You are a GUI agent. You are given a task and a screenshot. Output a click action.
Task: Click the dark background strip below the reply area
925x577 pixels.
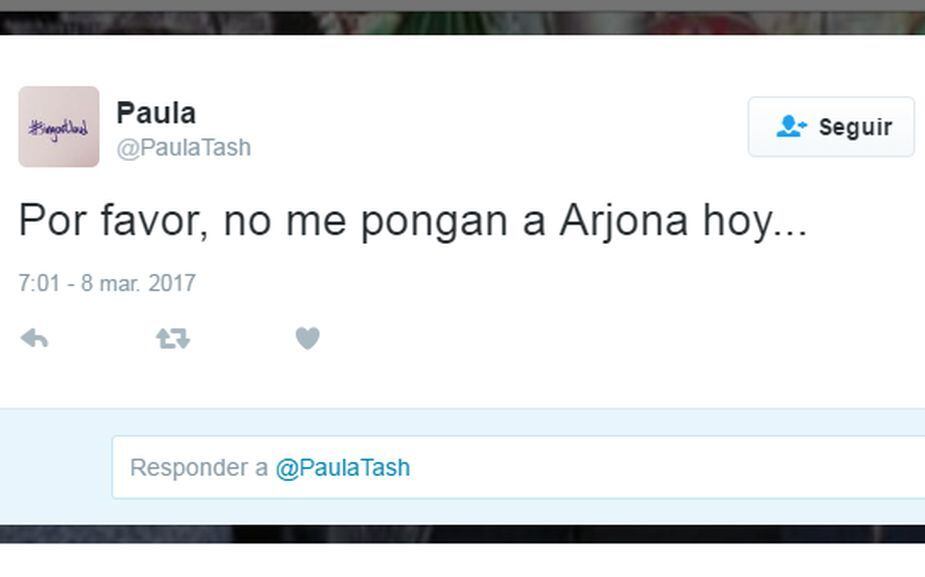click(x=462, y=534)
